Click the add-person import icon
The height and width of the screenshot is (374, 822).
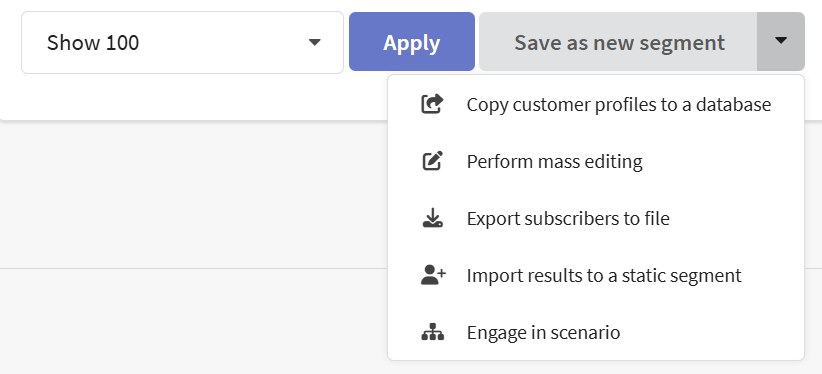[433, 275]
